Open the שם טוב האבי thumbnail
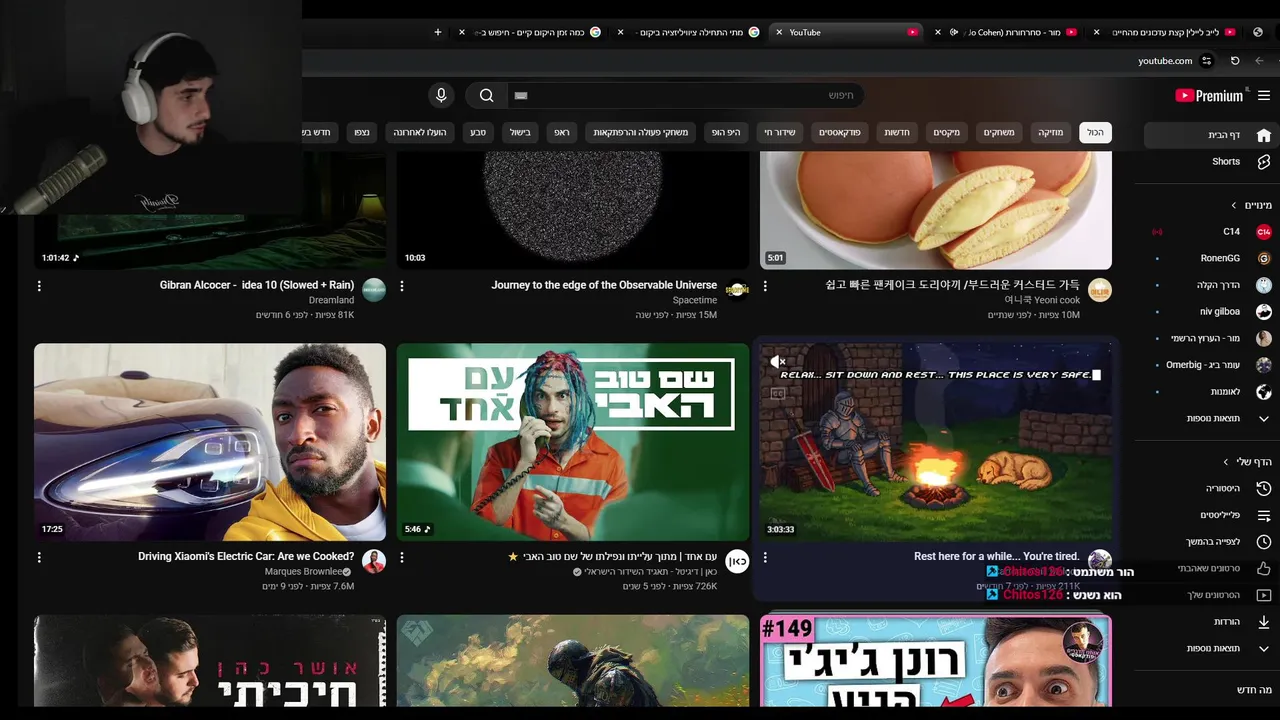This screenshot has width=1280, height=720. click(573, 442)
